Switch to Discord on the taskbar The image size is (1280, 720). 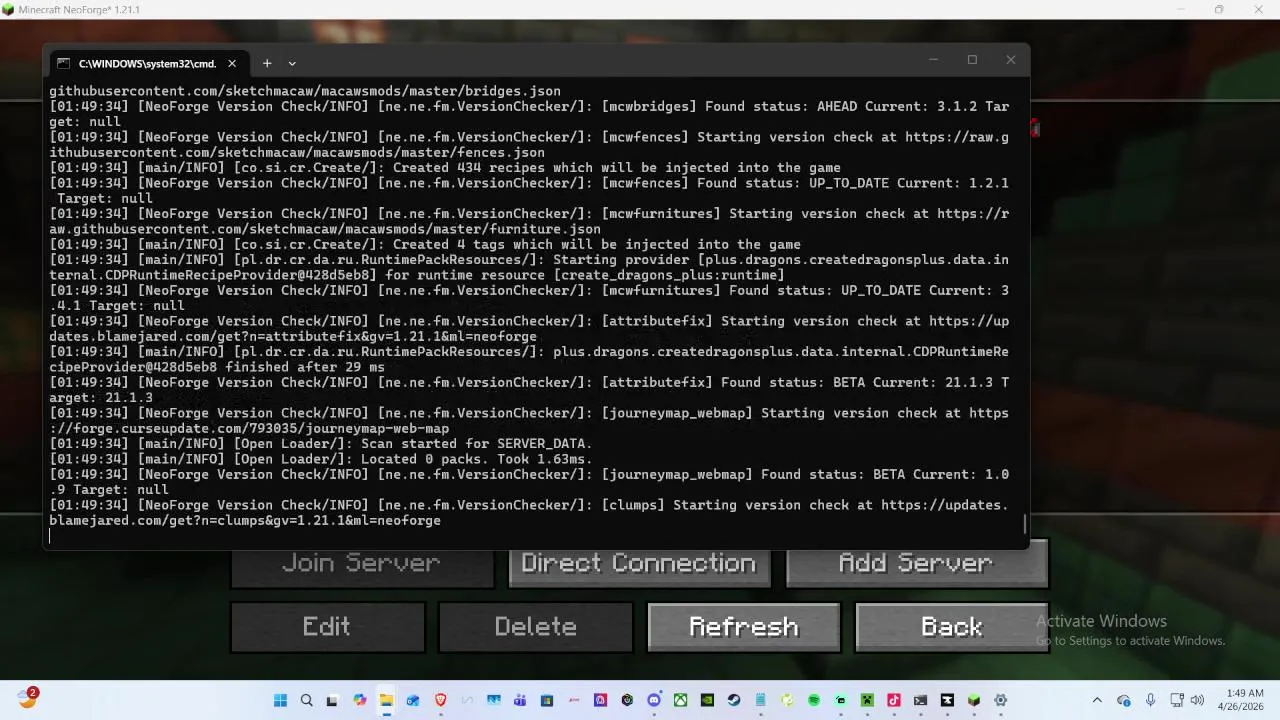pos(654,700)
